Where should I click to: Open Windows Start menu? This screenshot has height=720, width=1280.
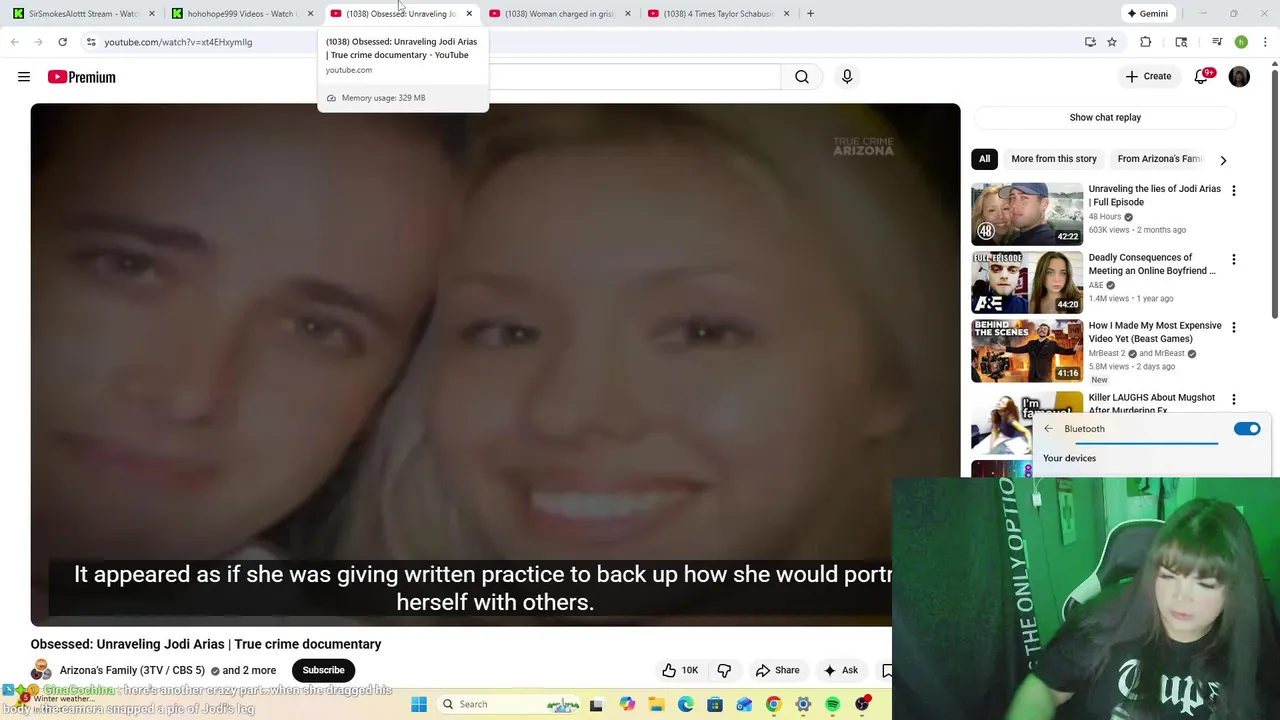pos(419,704)
